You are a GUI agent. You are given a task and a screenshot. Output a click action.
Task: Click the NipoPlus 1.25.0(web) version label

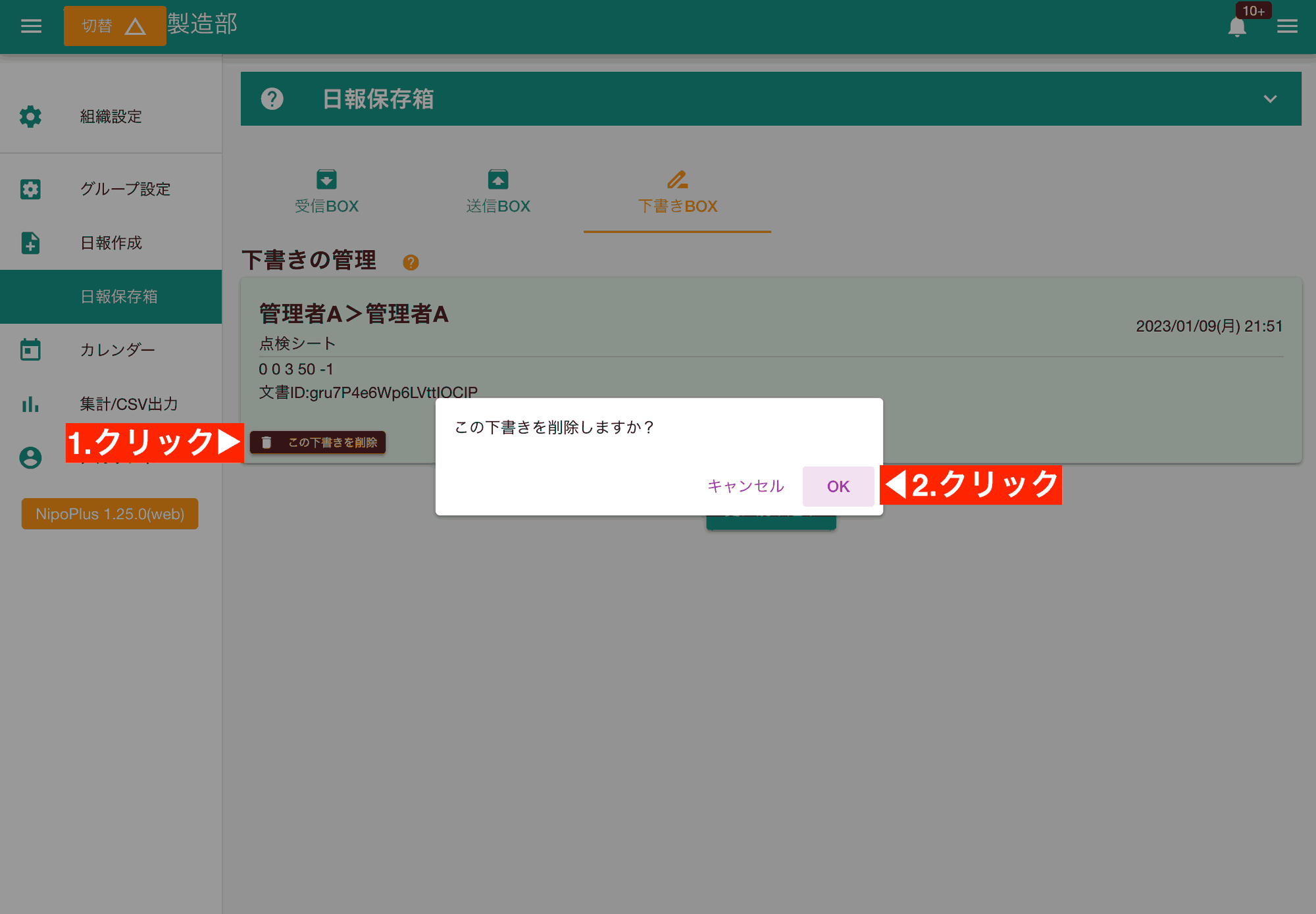pyautogui.click(x=109, y=514)
